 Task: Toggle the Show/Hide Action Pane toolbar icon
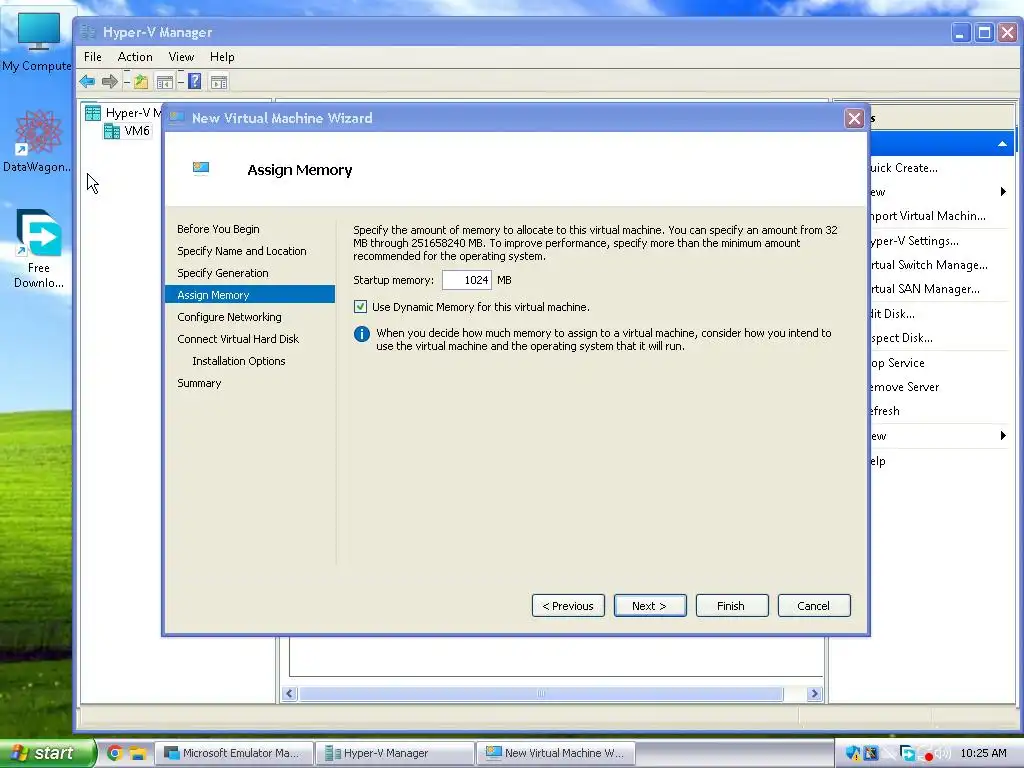point(219,82)
